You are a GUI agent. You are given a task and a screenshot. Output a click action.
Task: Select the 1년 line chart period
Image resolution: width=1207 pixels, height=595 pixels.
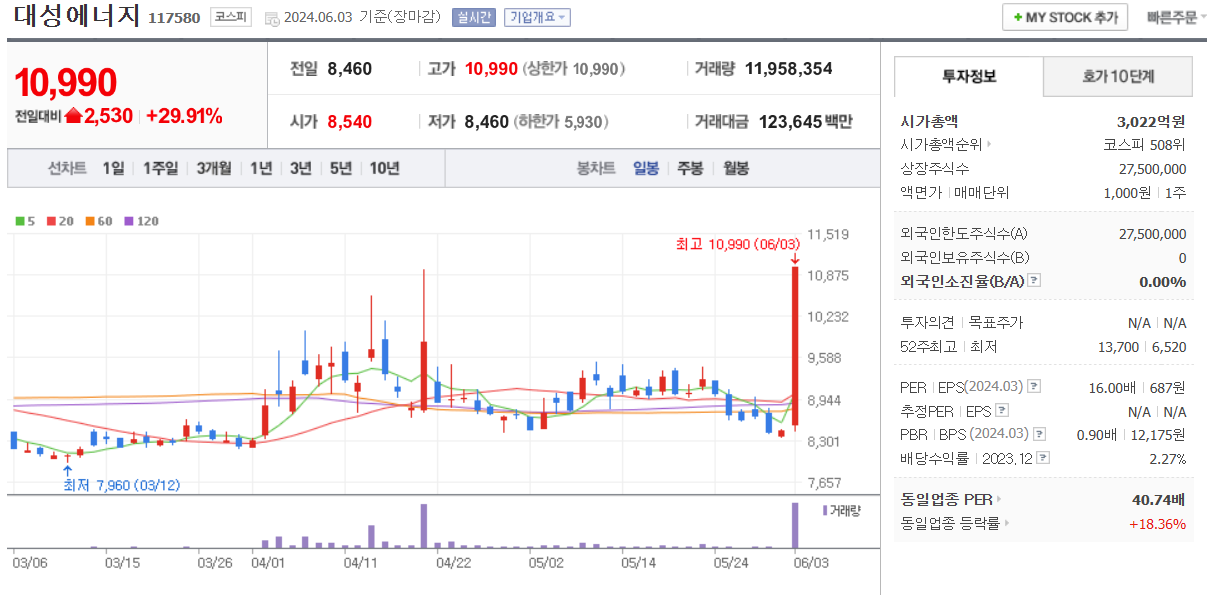[261, 168]
